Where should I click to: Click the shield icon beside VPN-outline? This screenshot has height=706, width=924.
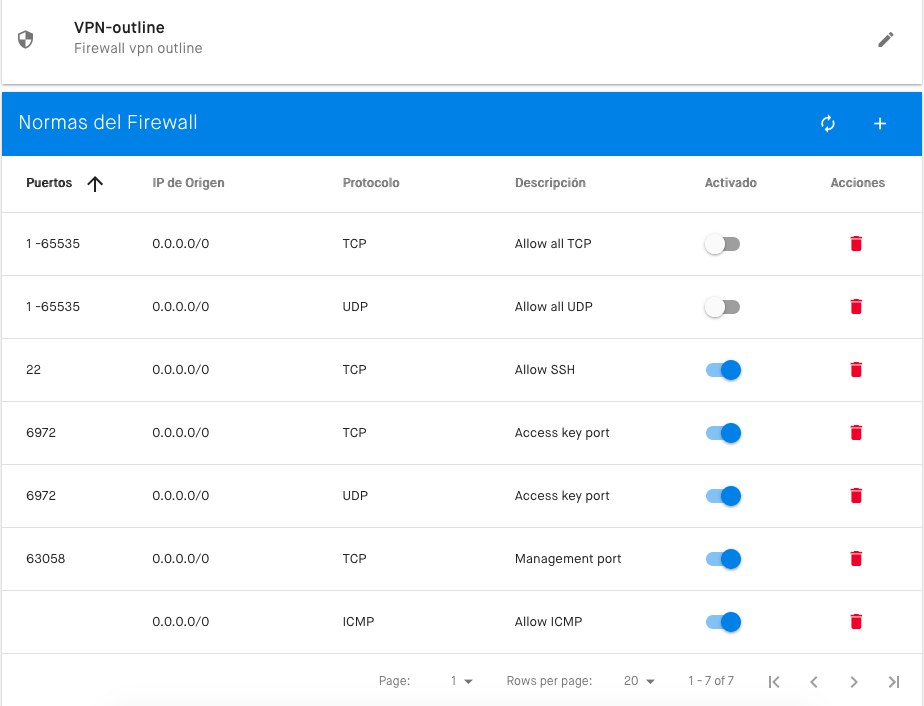point(25,39)
